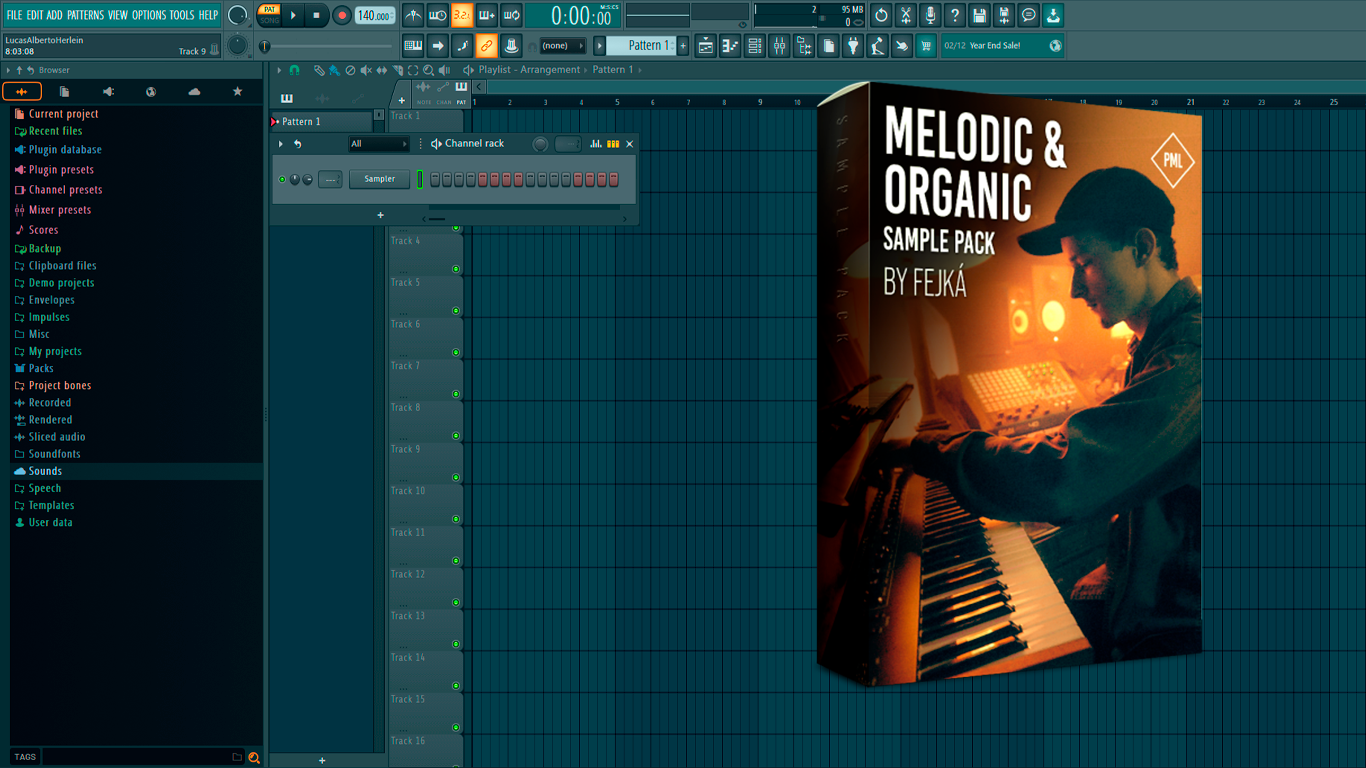Open the Mixer view icon
Screen dimensions: 1366x768
[779, 45]
